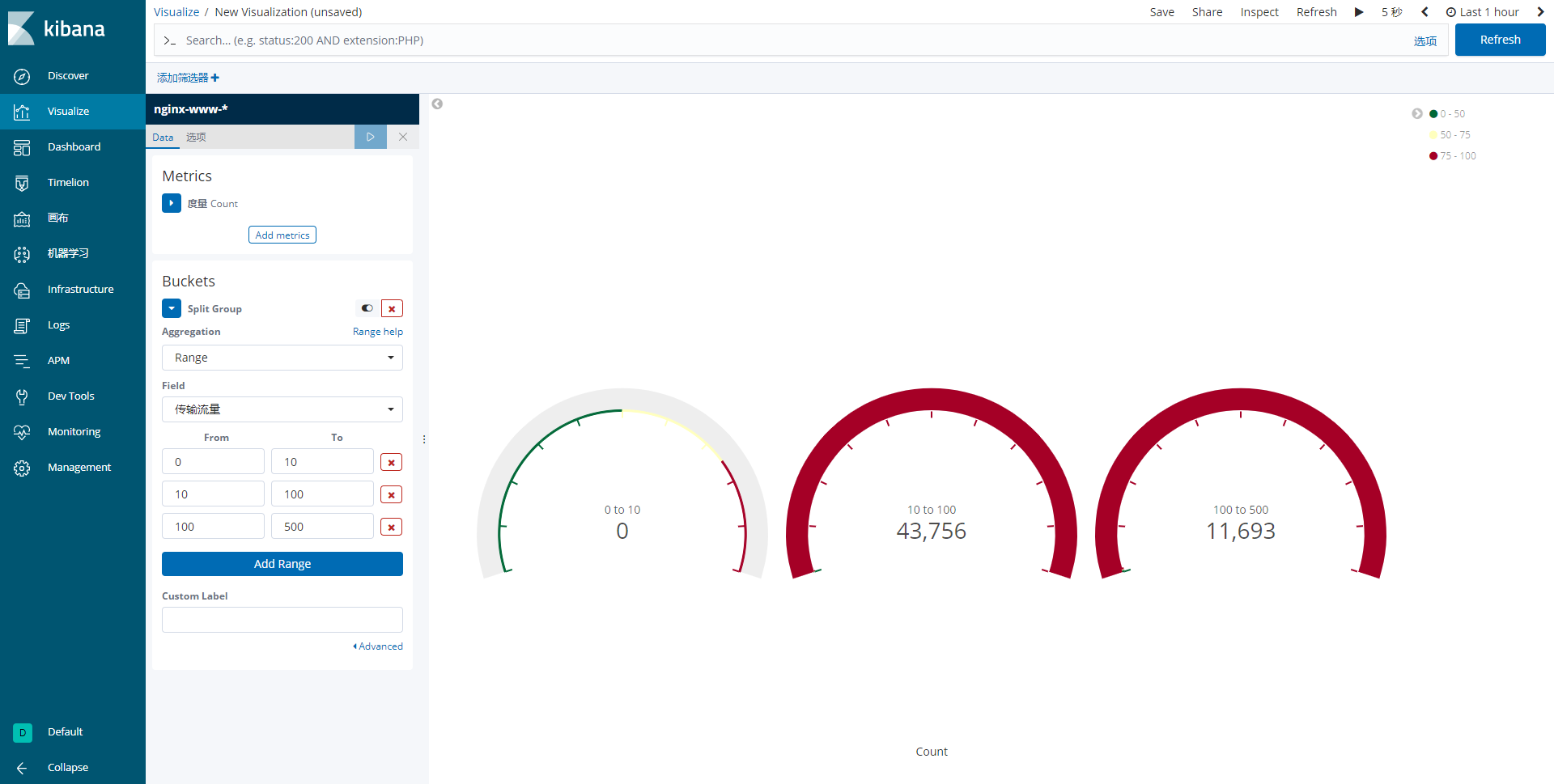Click the blue Refresh button
Screen dimensions: 1554x784
click(1500, 40)
